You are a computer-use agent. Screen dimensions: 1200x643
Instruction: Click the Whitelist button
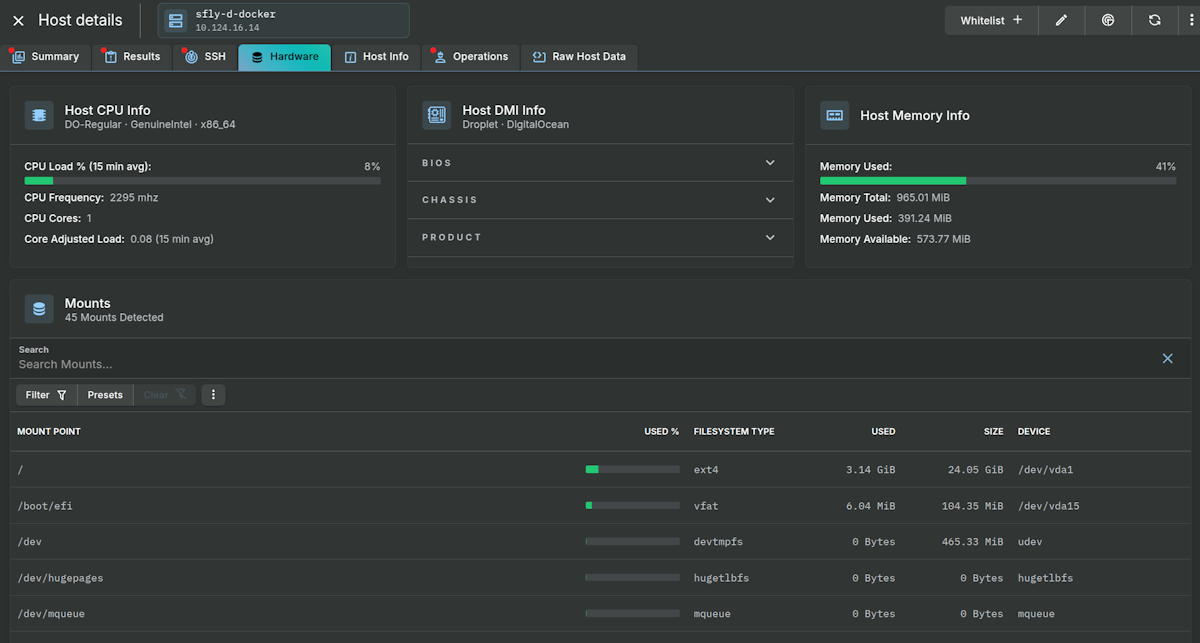[x=991, y=20]
